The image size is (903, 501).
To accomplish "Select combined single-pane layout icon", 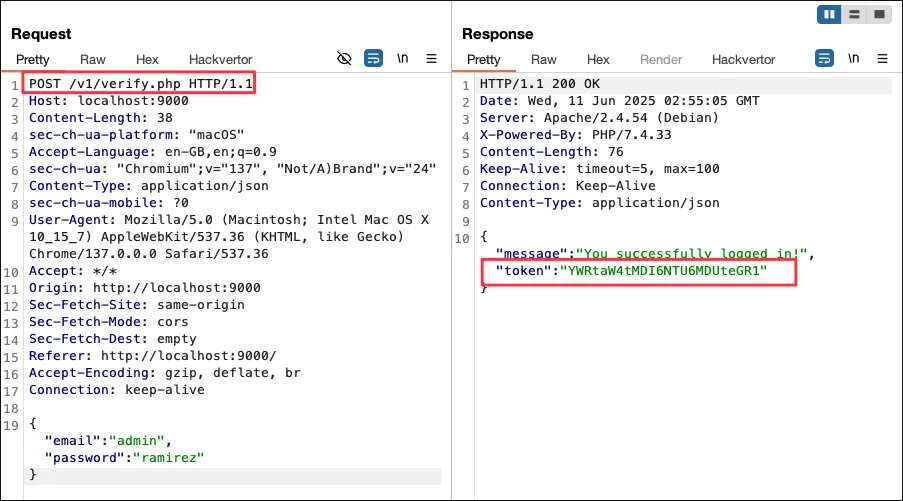I will [x=879, y=14].
